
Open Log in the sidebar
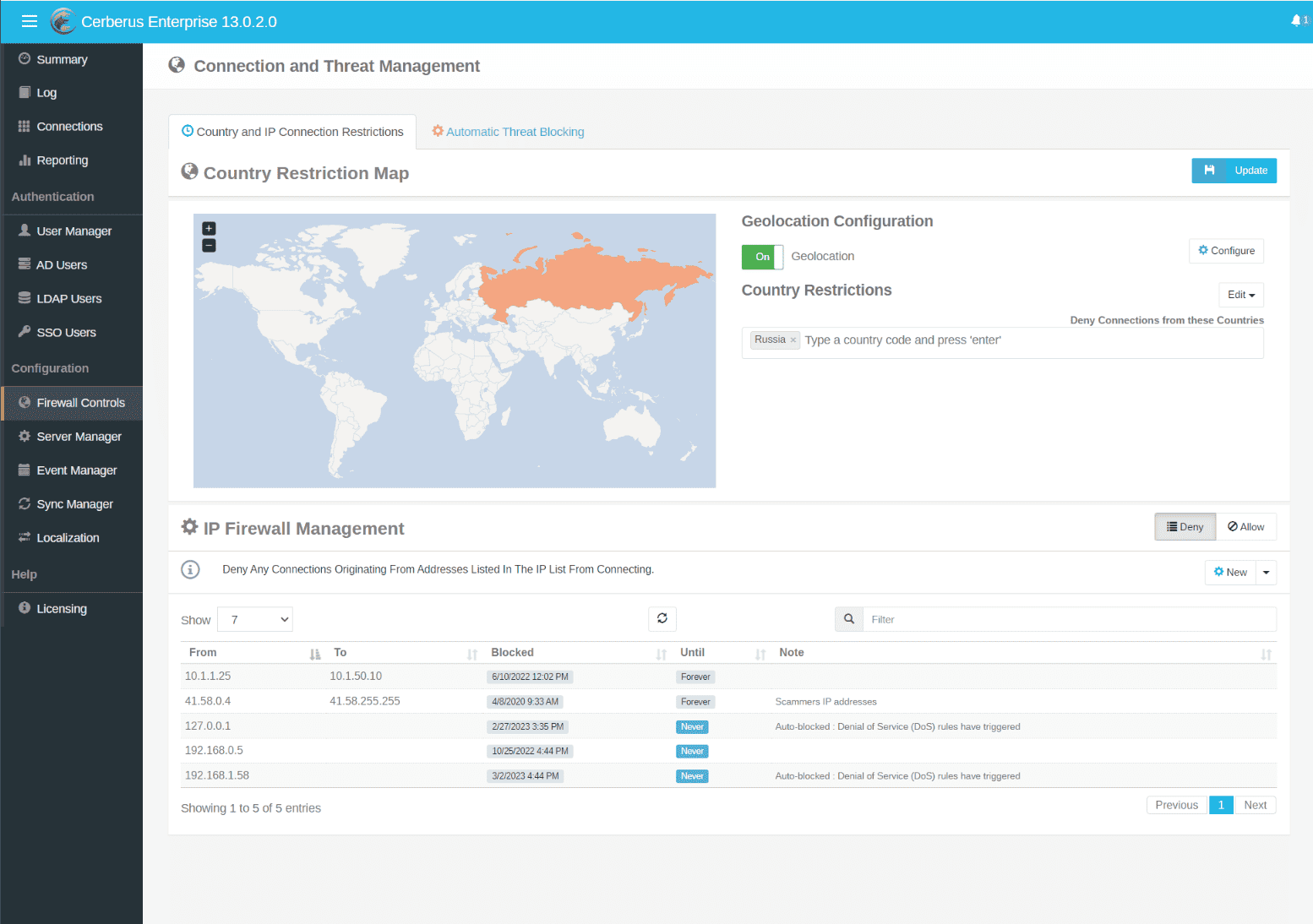tap(72, 93)
